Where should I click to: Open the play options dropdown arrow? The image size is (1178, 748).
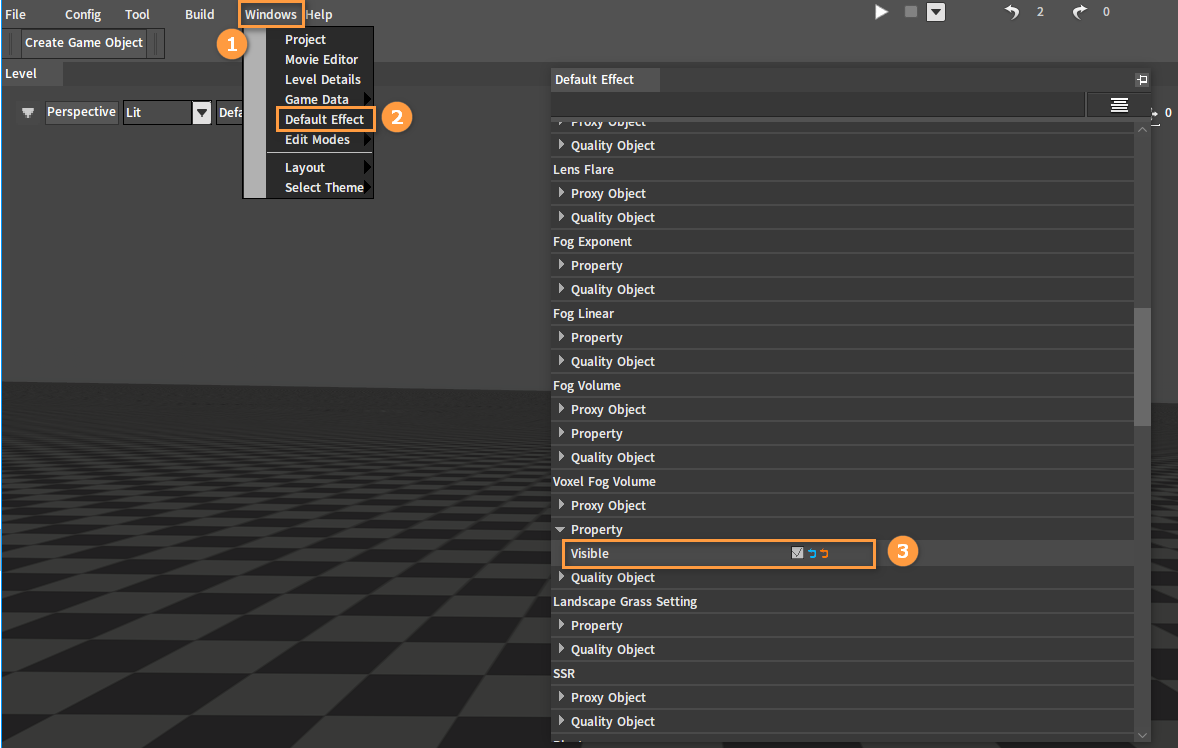point(935,12)
